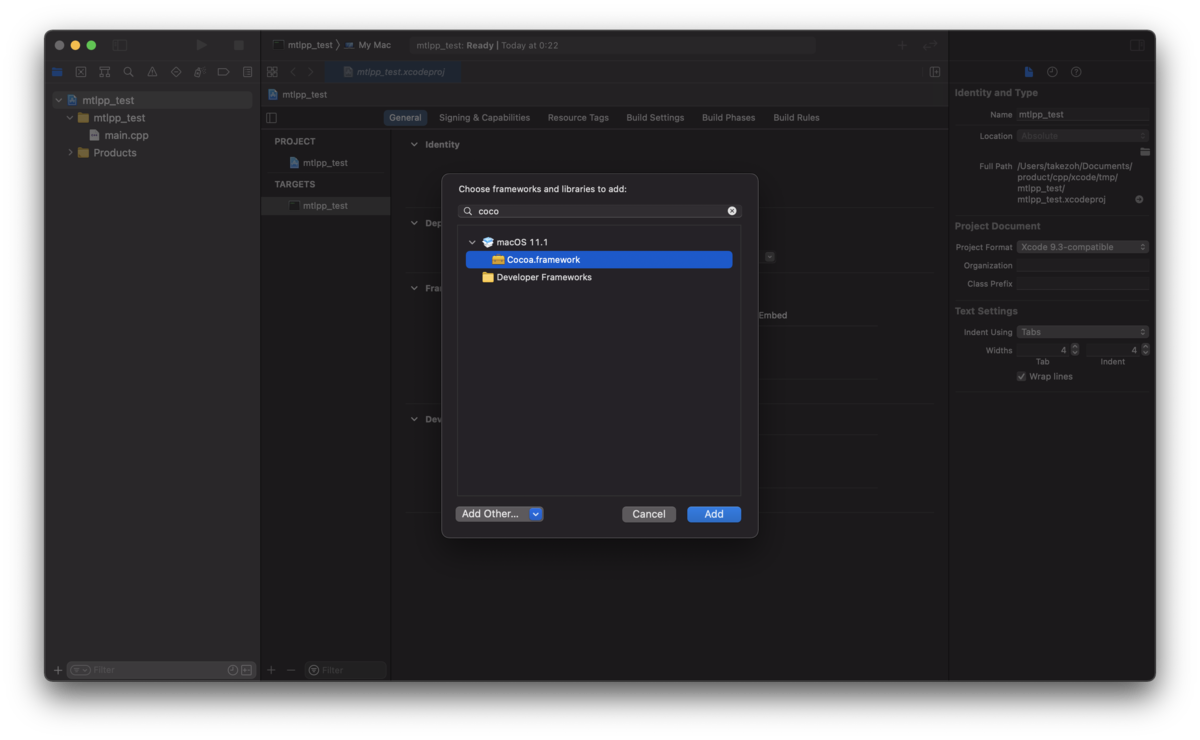Click the folder icon to choose location

coord(1145,152)
